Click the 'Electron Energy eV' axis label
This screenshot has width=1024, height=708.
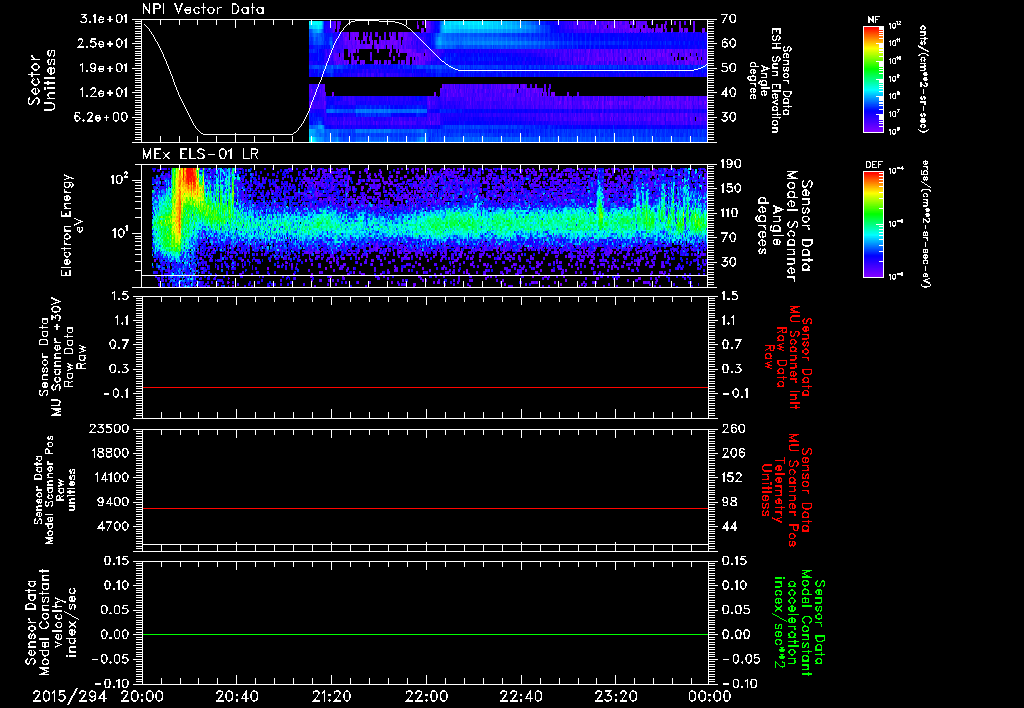pyautogui.click(x=72, y=225)
